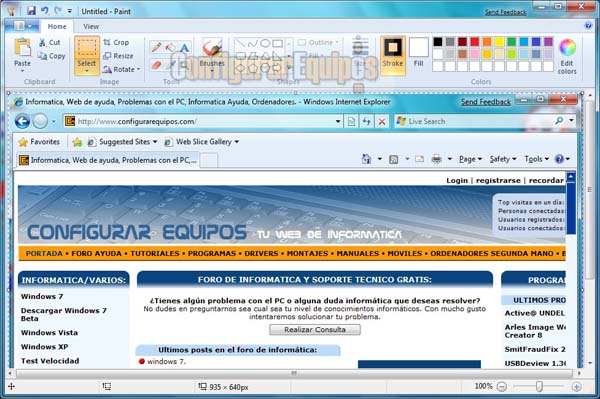Toggle Fill color selection

point(419,53)
